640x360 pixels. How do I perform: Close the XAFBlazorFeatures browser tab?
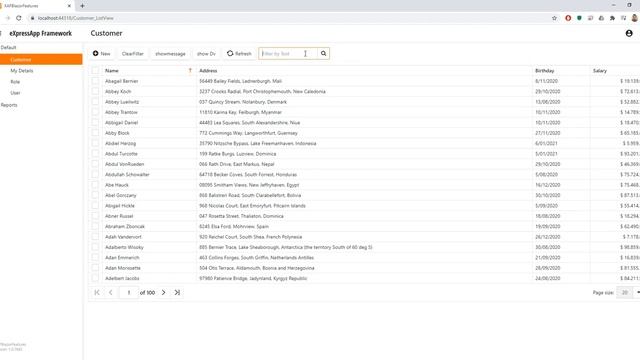tap(69, 6)
